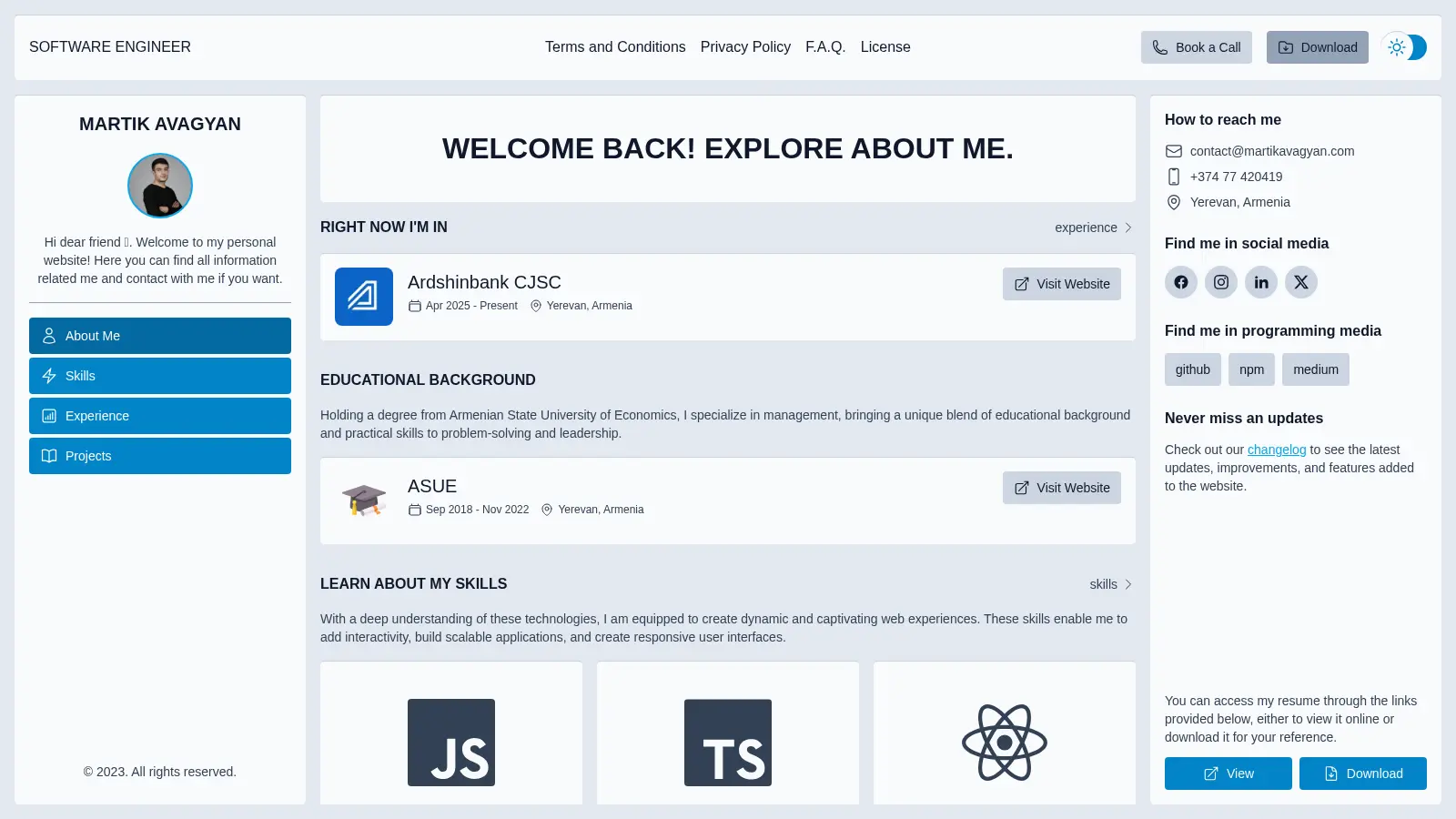Viewport: 1456px width, 819px height.
Task: Click the MARTIK AVAGYAN name heading
Action: click(160, 124)
